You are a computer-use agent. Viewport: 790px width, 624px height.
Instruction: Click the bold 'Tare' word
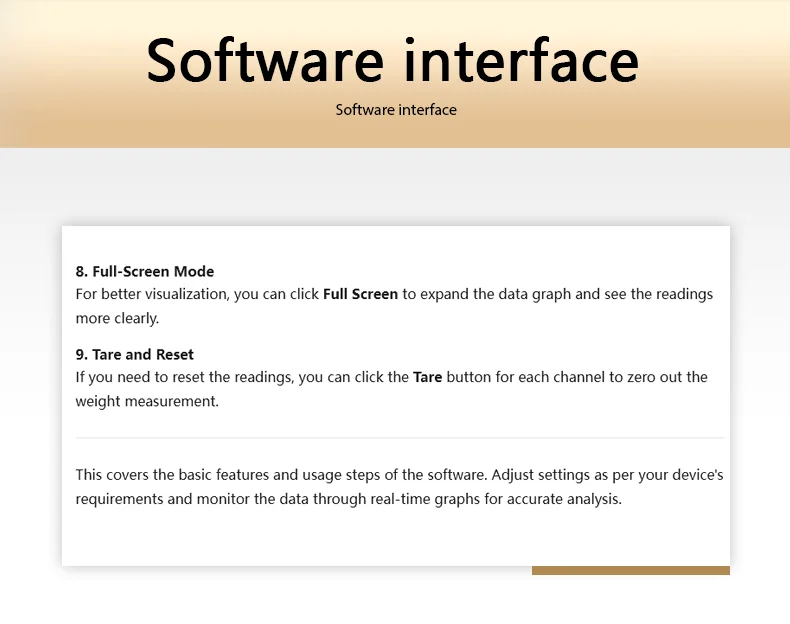pyautogui.click(x=427, y=377)
